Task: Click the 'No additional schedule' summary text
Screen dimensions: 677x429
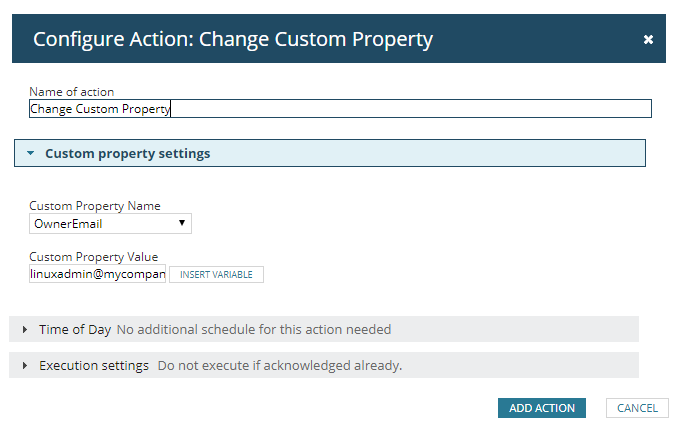Action: pyautogui.click(x=254, y=329)
